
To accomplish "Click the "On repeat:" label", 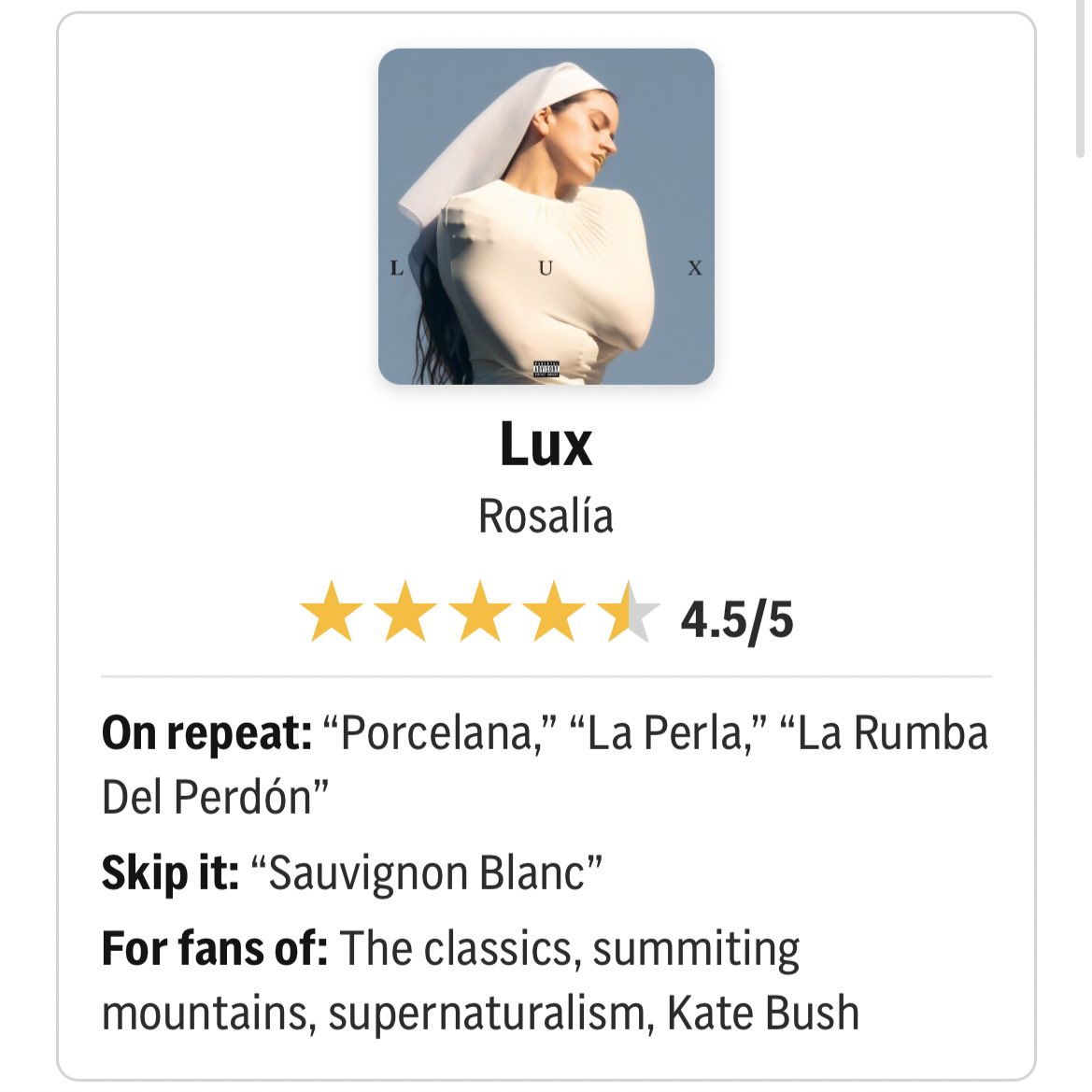I will pos(206,733).
